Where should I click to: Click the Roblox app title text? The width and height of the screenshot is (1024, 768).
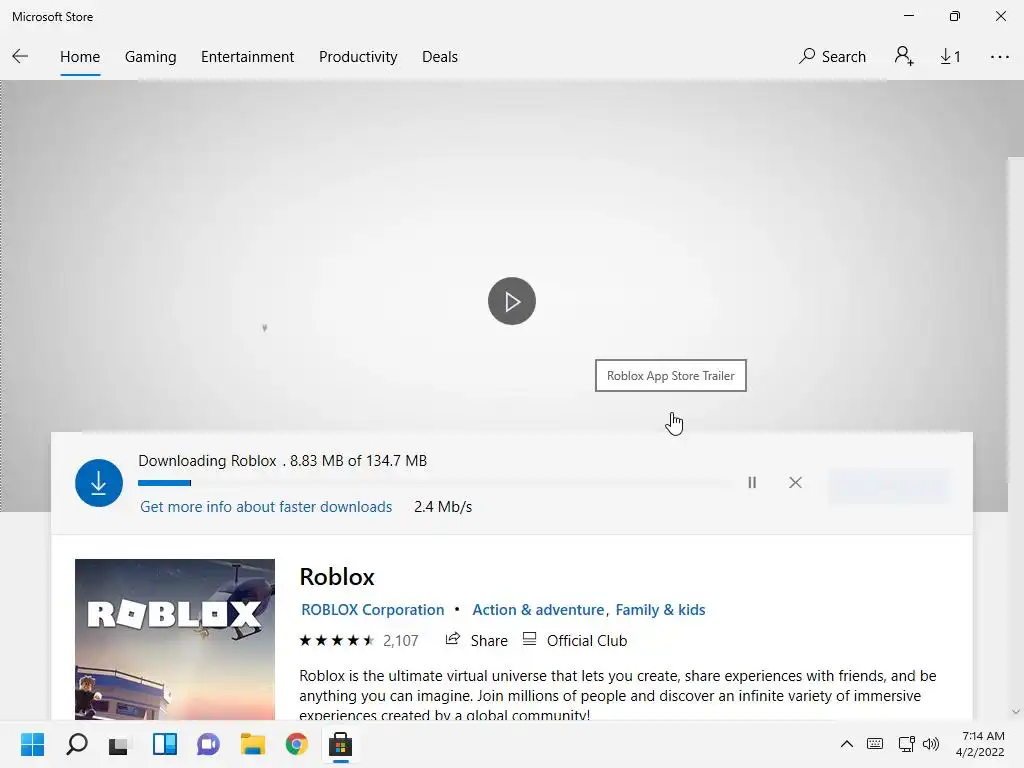pyautogui.click(x=337, y=577)
